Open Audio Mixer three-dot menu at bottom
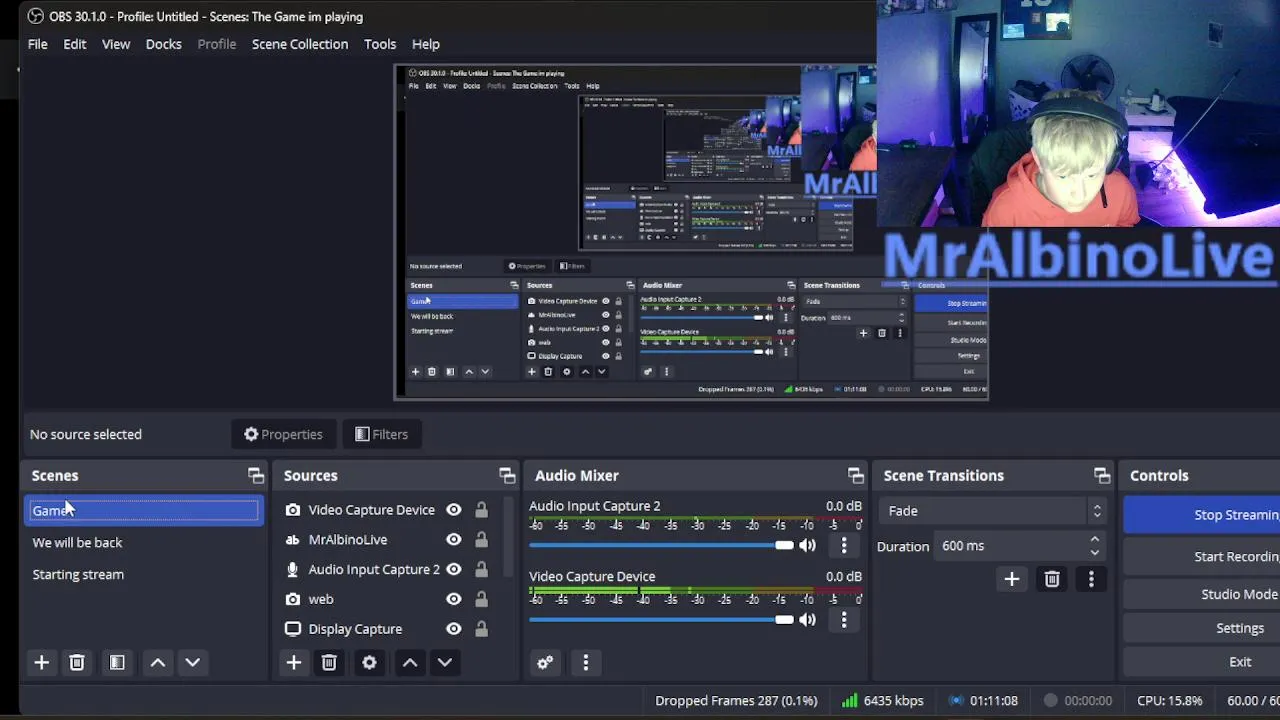Screen dimensions: 1280x720 (x=586, y=662)
